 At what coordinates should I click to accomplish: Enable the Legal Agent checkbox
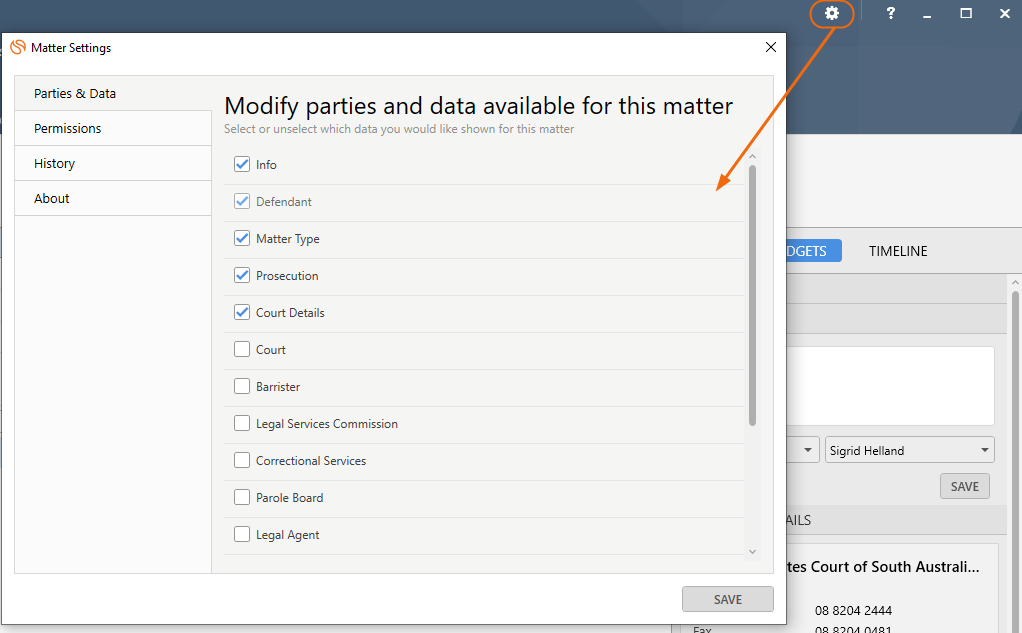(242, 535)
